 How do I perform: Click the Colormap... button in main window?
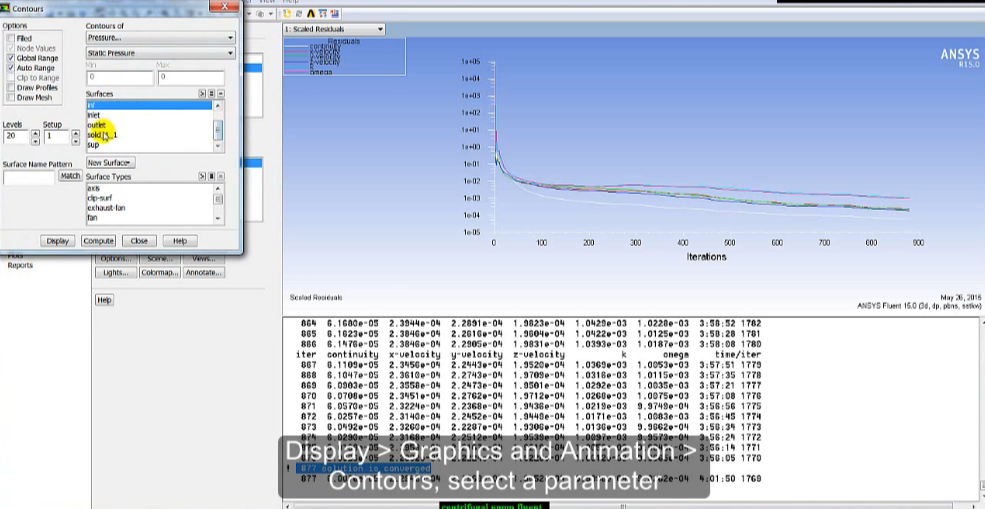click(x=160, y=273)
